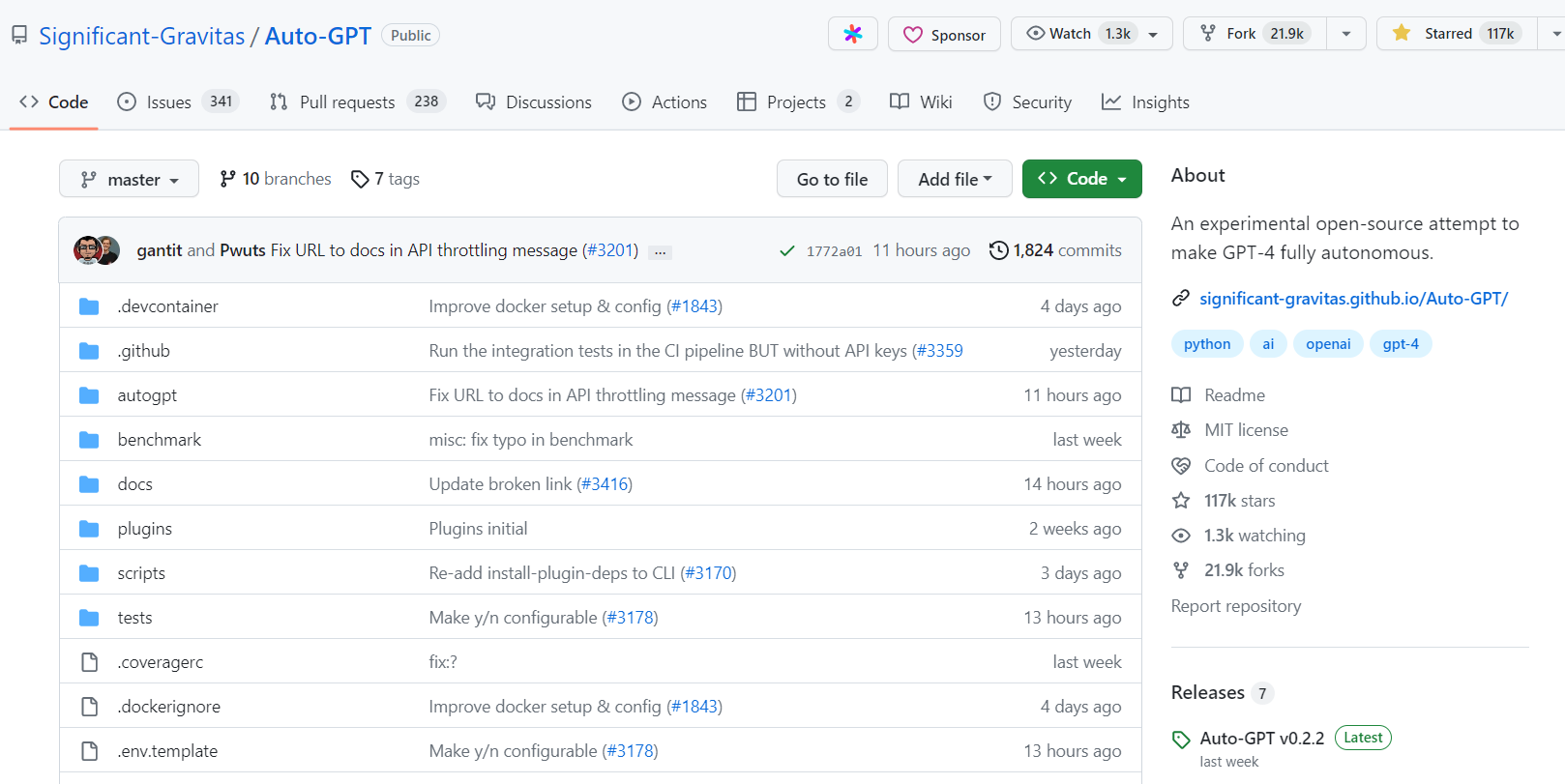This screenshot has height=784, width=1565.
Task: Click the repository book icon beside Significant-Gravitas
Action: point(19,35)
